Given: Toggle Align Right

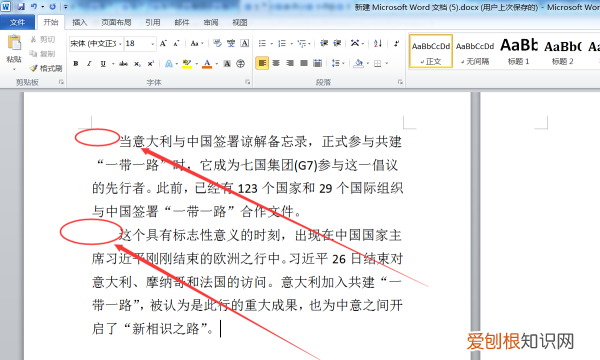Looking at the screenshot, I should (x=290, y=63).
